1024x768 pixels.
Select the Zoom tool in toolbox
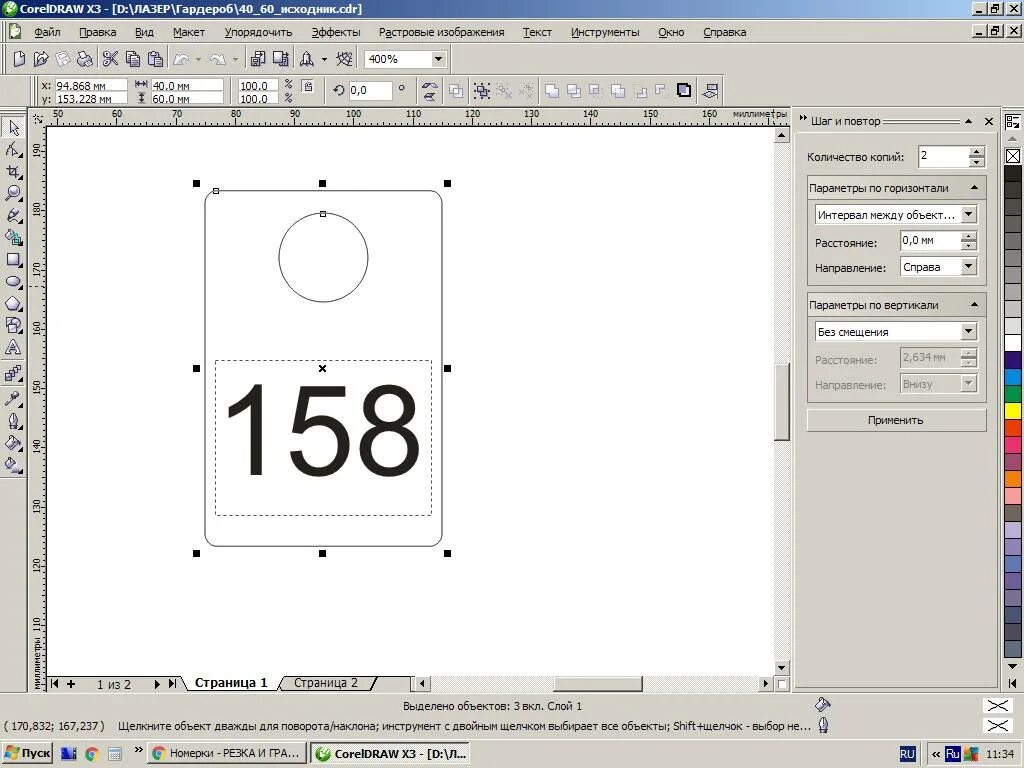[x=13, y=193]
